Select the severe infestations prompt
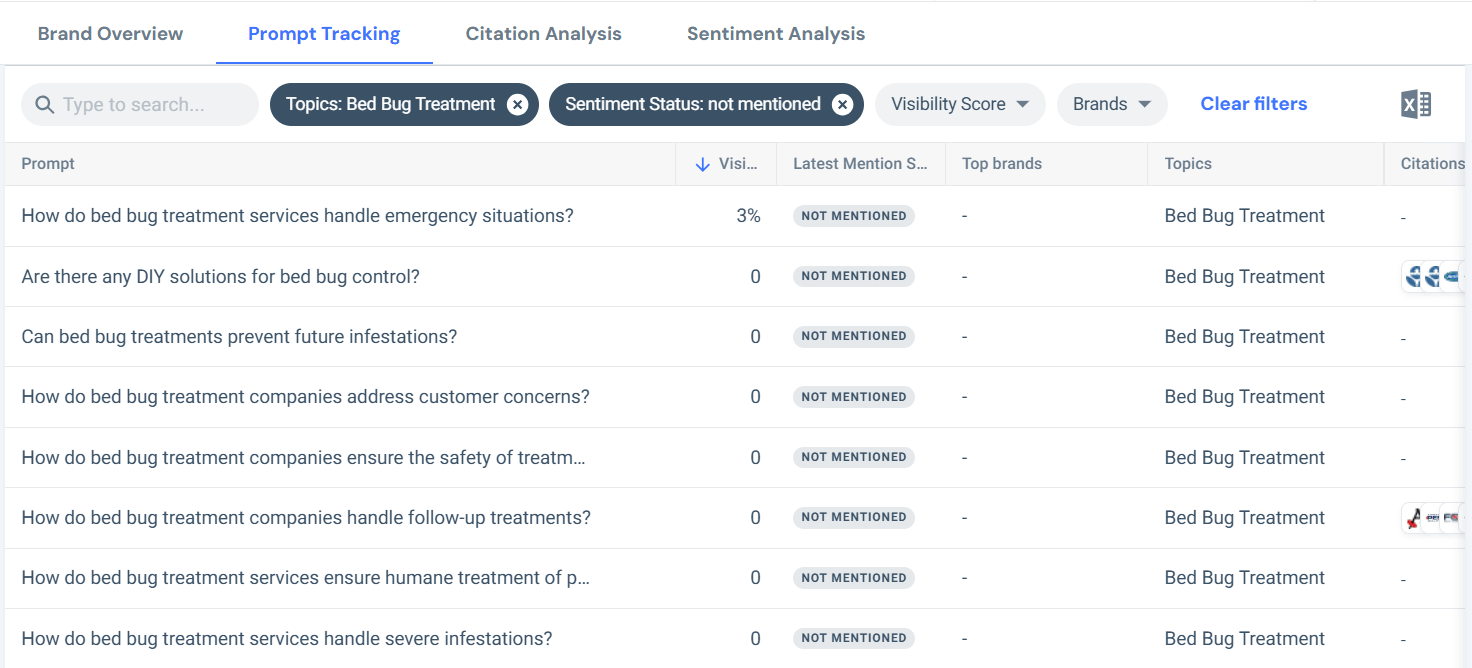Viewport: 1472px width, 668px height. 286,639
